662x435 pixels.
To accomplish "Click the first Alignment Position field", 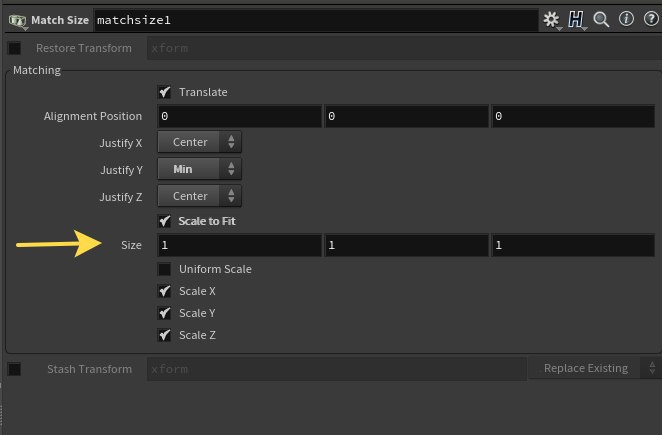I will (239, 116).
